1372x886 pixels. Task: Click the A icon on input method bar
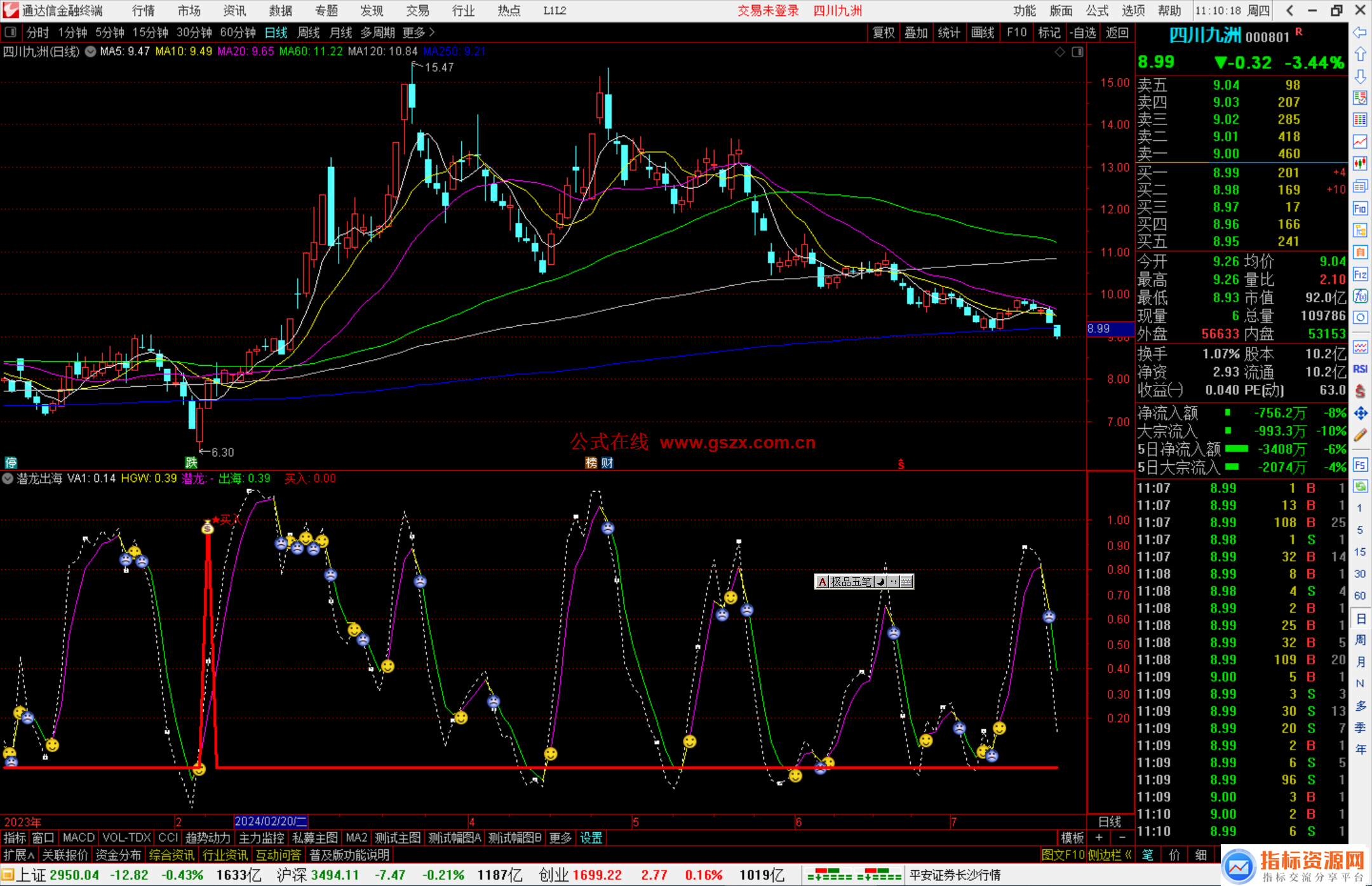pos(822,582)
